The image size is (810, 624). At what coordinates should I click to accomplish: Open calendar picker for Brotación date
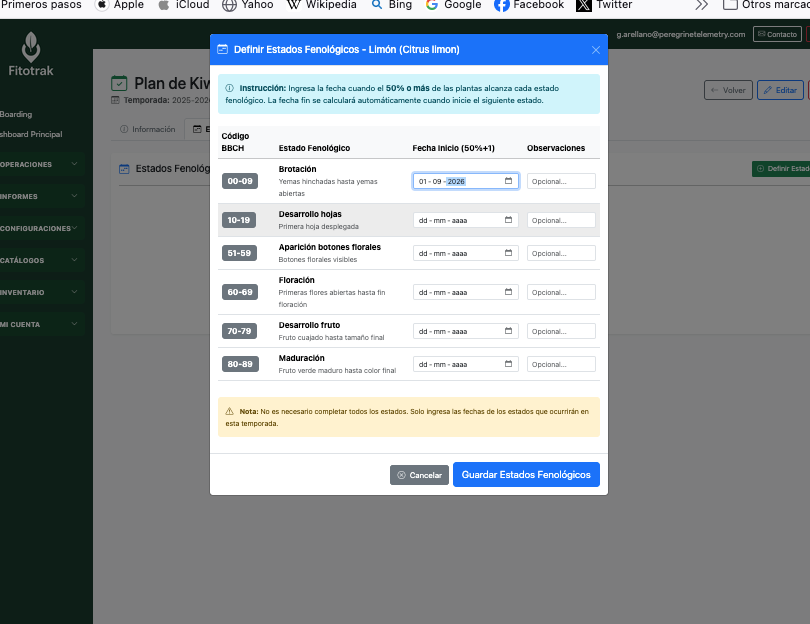[x=508, y=181]
